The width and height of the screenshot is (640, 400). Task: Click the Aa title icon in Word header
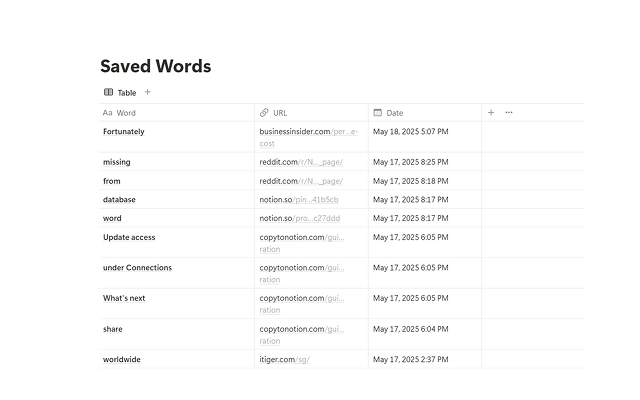(108, 113)
